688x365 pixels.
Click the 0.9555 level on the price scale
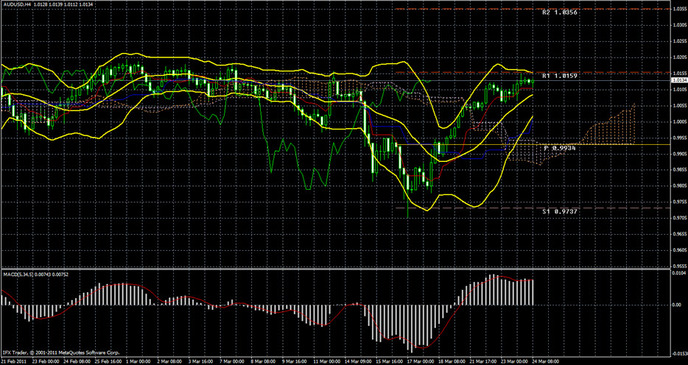pos(679,266)
